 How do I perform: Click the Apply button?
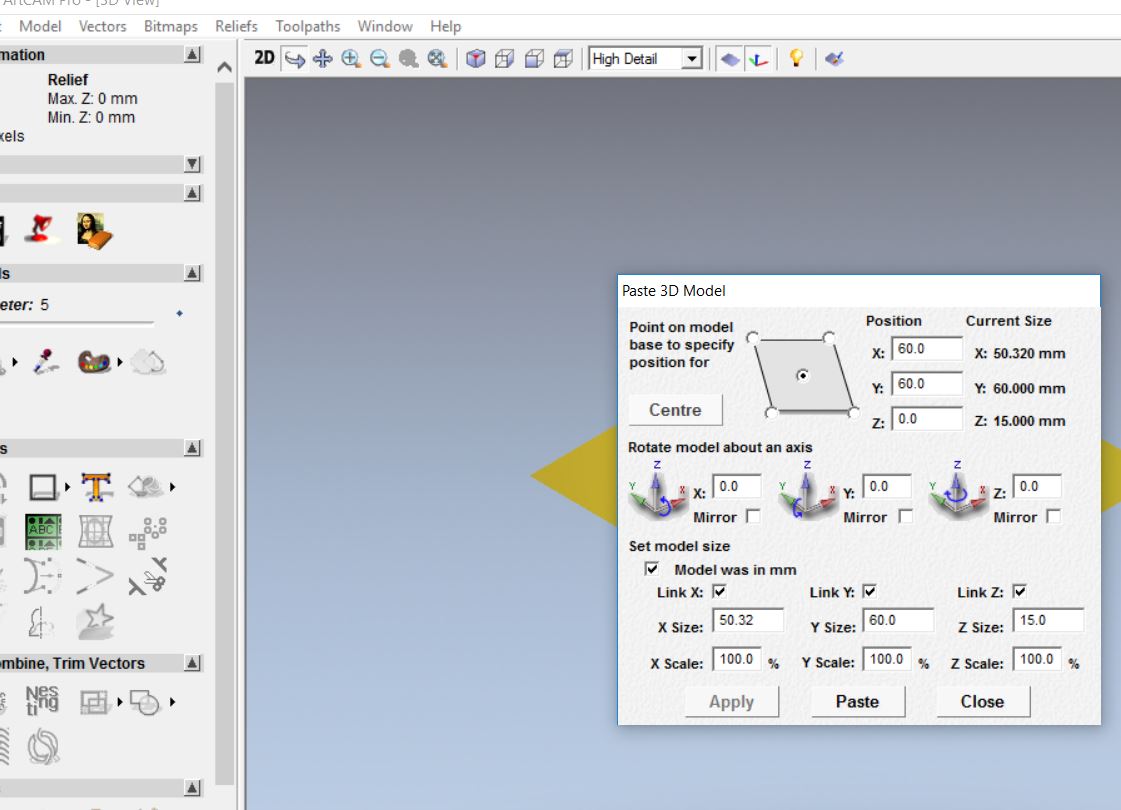731,701
